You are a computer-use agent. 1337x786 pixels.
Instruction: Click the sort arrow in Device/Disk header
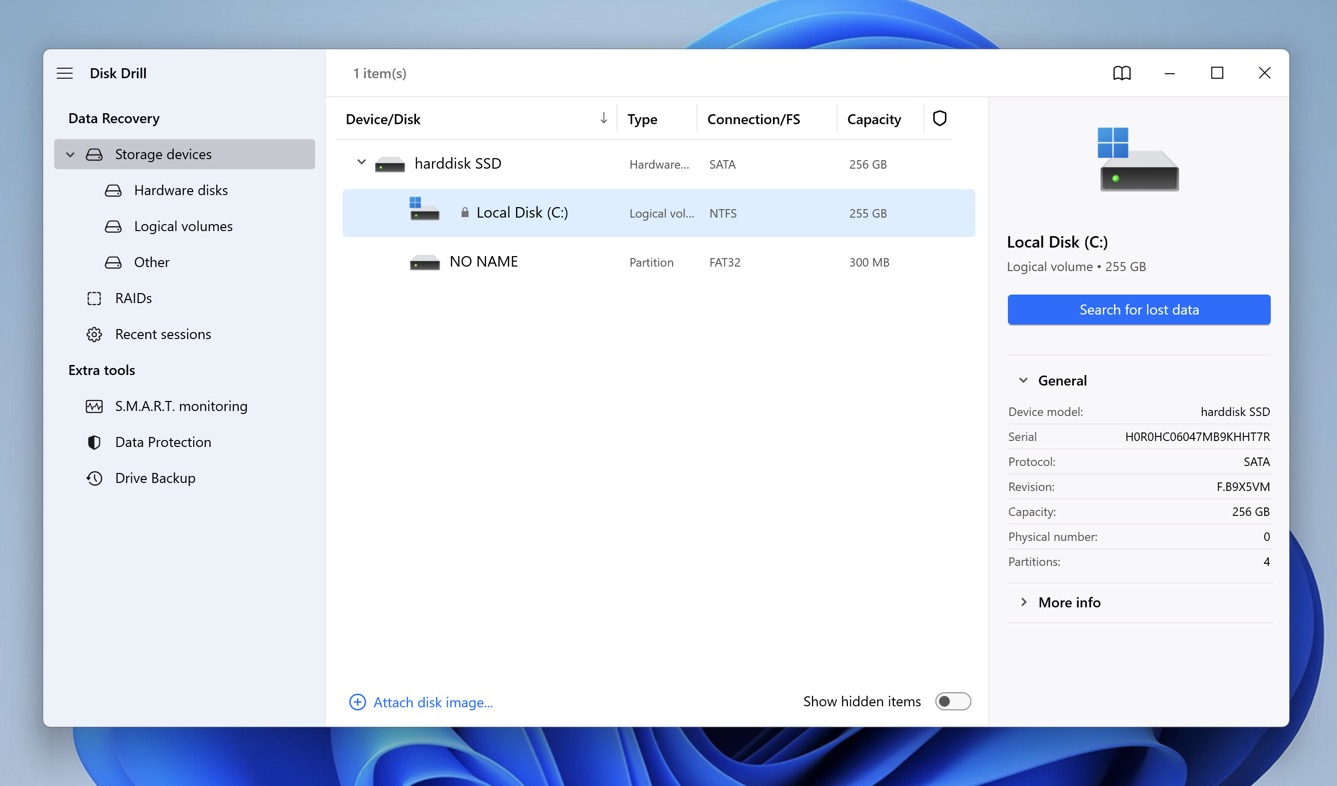click(603, 118)
